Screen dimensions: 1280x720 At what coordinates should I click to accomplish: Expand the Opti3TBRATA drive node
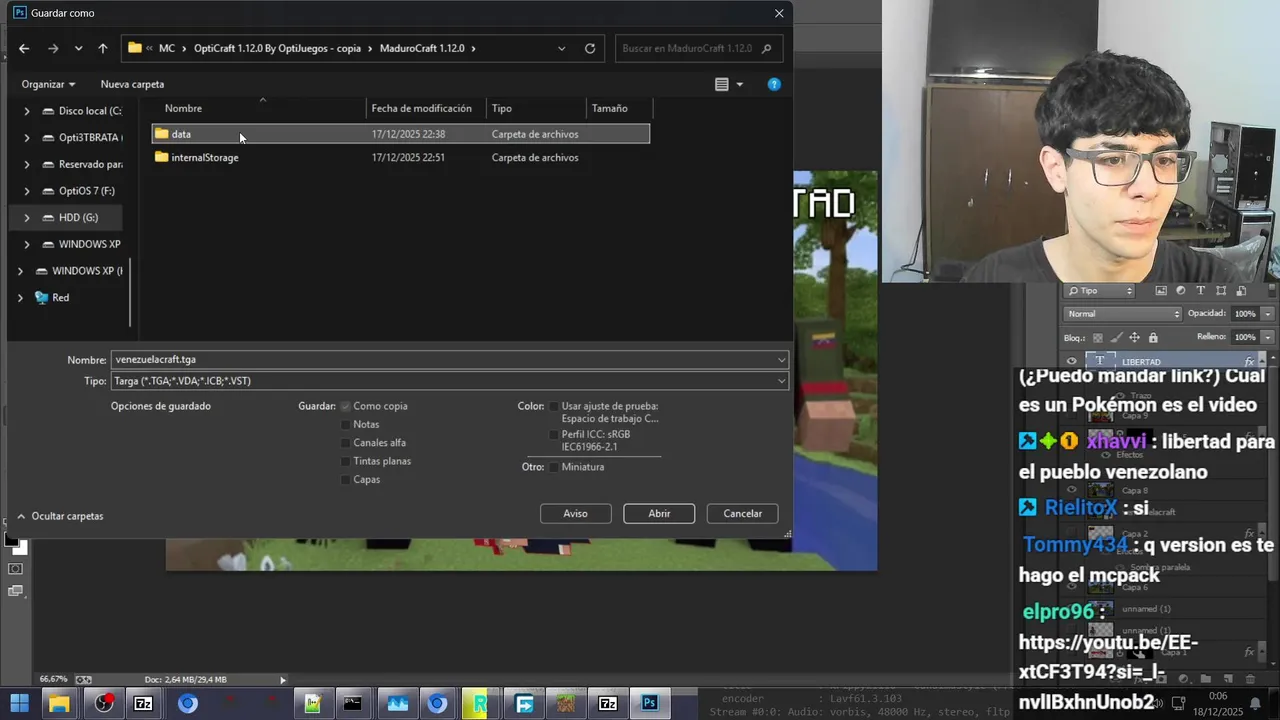click(x=26, y=137)
